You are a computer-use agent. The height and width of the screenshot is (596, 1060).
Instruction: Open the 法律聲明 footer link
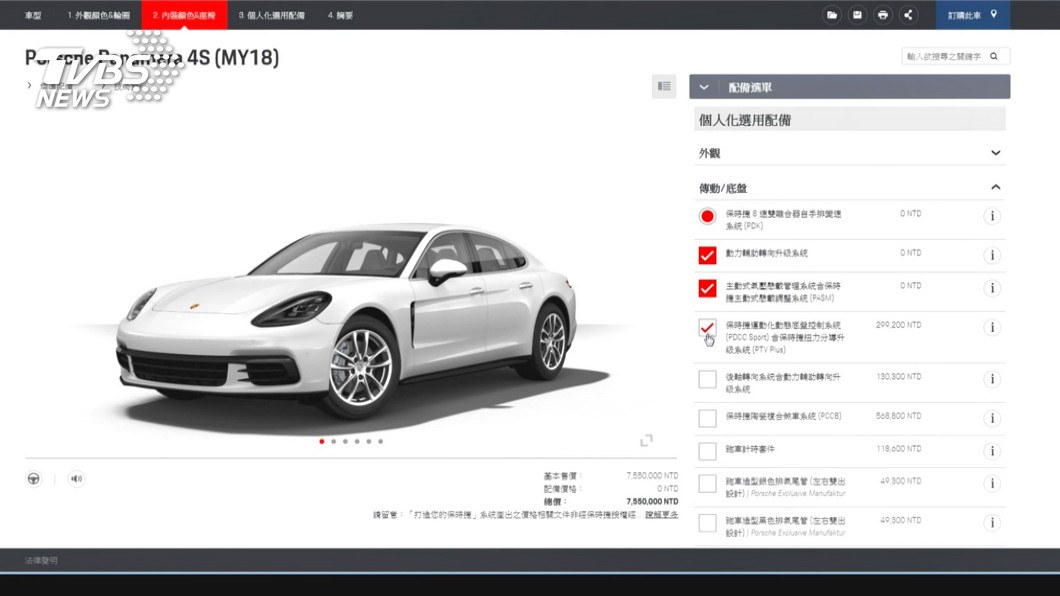(41, 560)
